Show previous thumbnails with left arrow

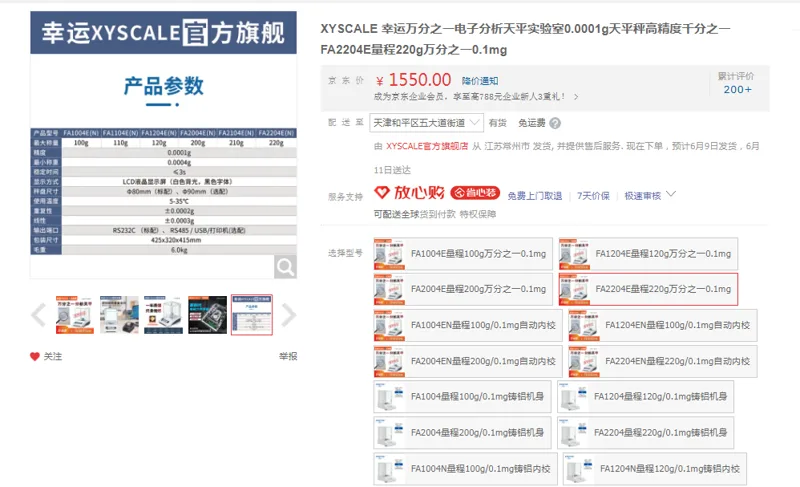tap(39, 315)
